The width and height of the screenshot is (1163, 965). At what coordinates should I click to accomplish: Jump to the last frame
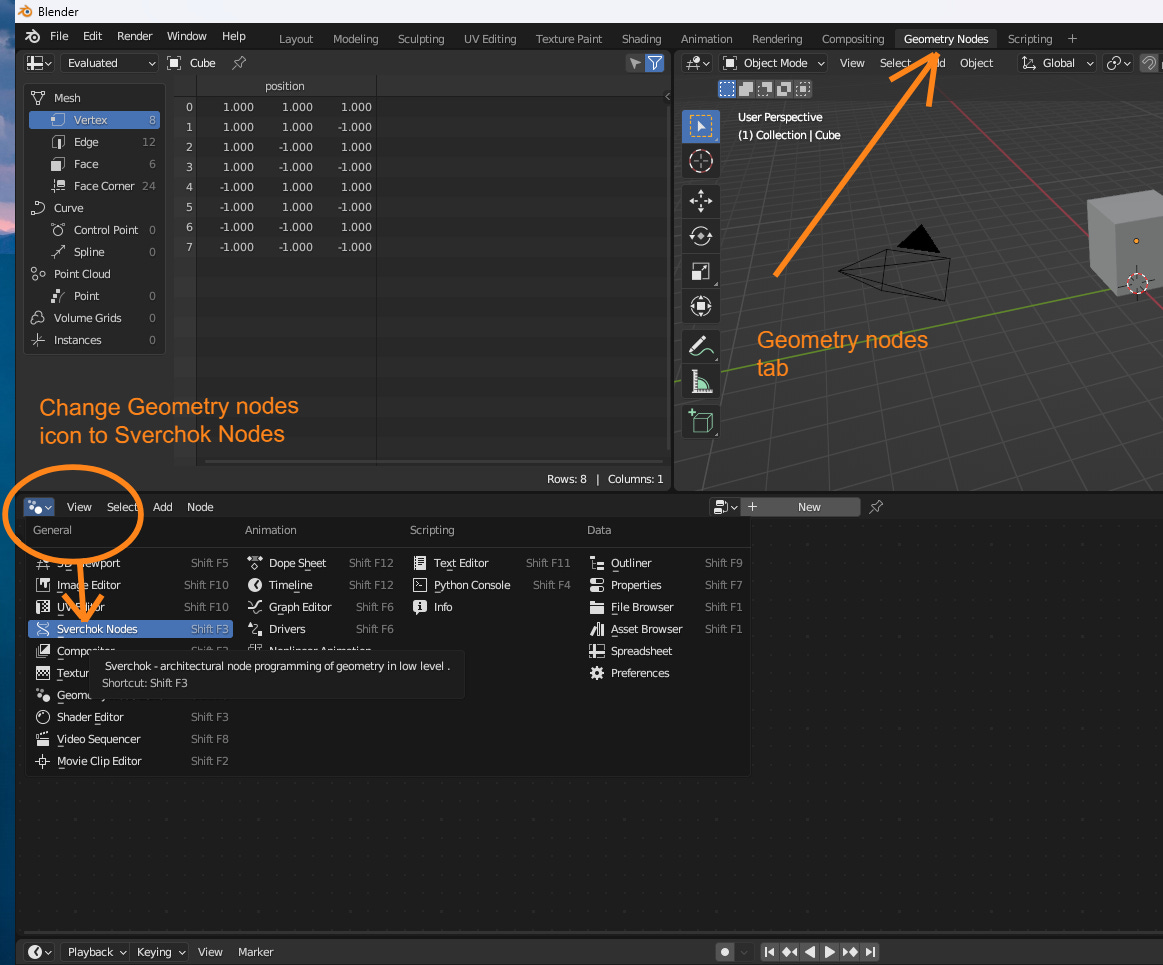pos(871,952)
